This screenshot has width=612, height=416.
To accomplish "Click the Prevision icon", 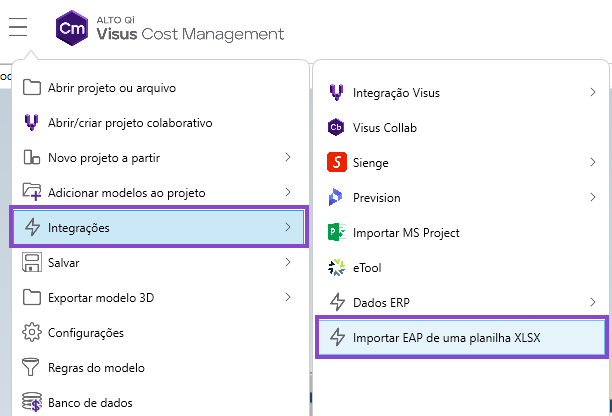I will tap(336, 198).
